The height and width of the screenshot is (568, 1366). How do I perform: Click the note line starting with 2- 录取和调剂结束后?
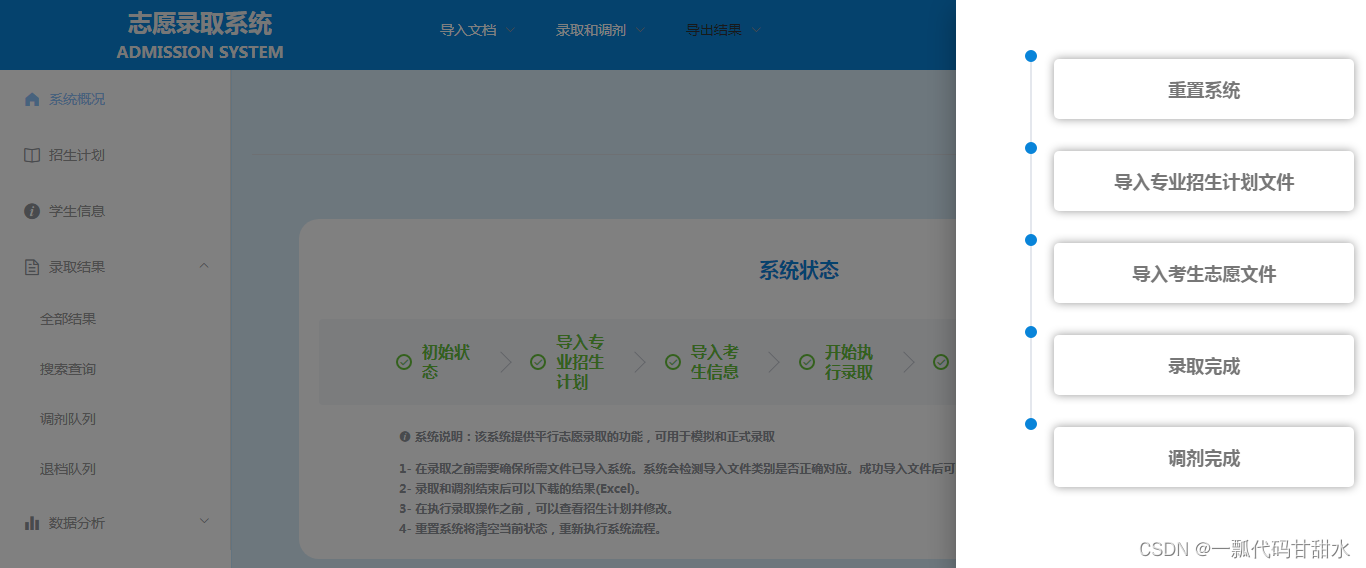520,489
